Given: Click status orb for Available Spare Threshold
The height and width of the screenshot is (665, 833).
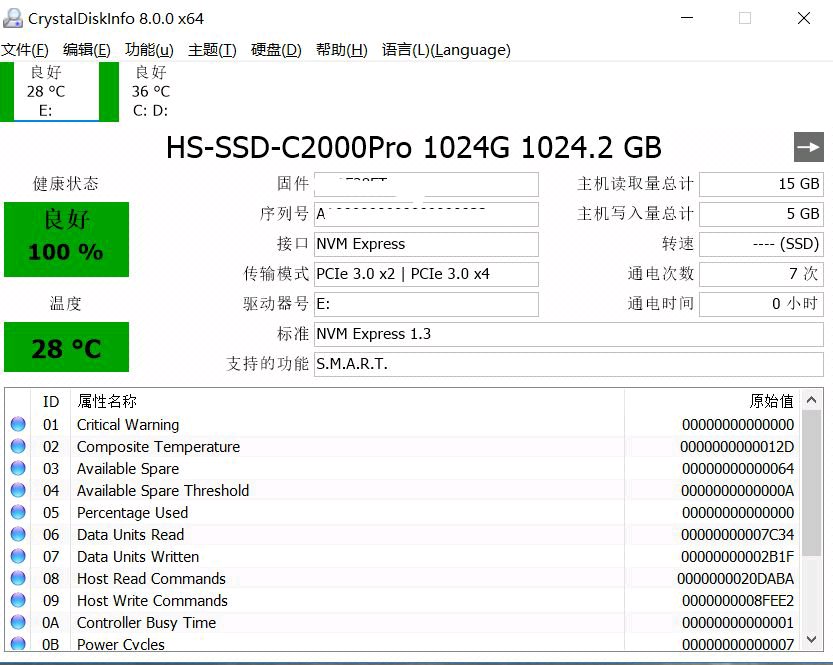Looking at the screenshot, I should 18,490.
